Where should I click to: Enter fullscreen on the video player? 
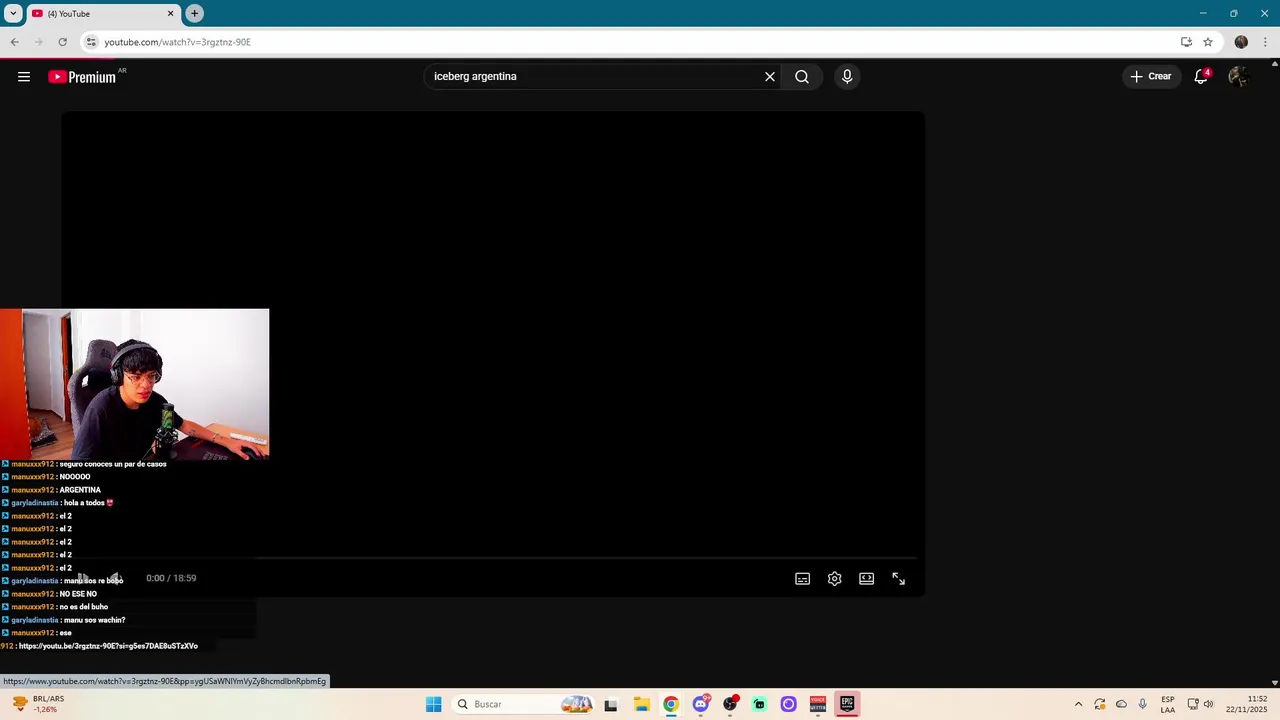898,579
